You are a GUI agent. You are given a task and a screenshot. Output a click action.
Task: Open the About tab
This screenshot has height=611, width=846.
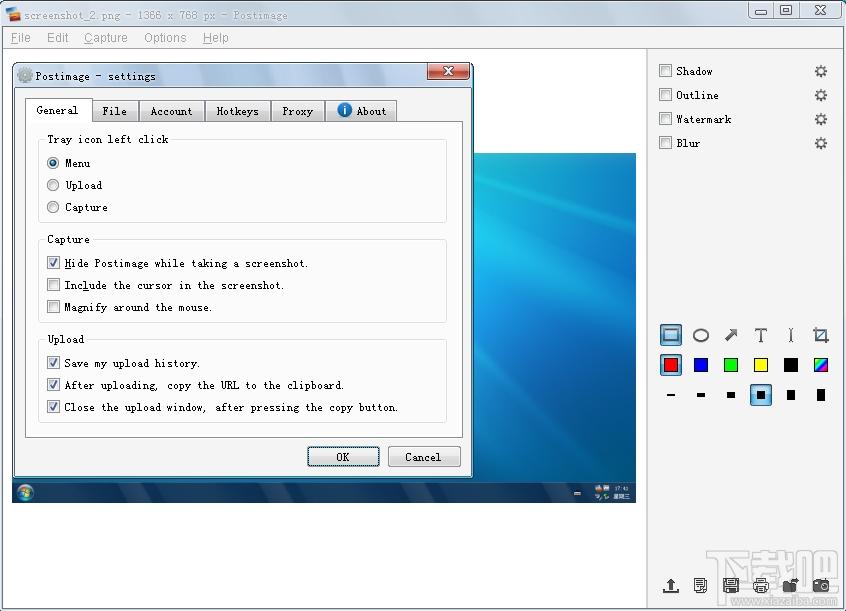click(x=361, y=111)
